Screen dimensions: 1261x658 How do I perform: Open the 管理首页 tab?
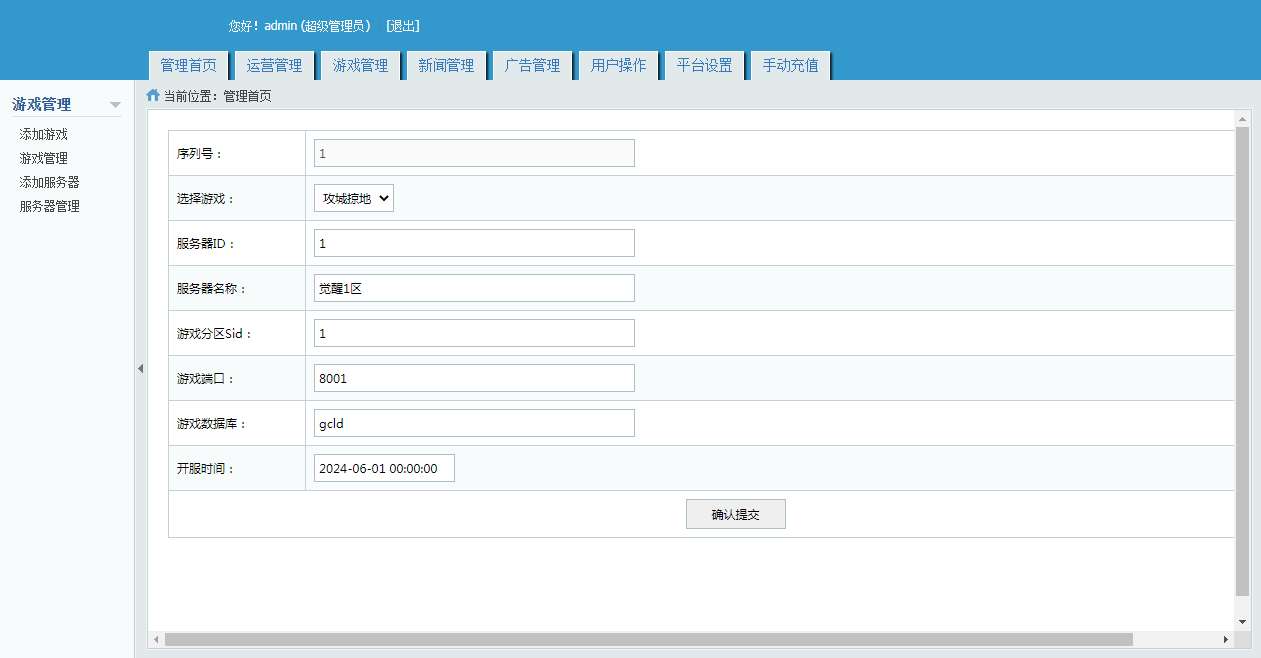point(188,65)
